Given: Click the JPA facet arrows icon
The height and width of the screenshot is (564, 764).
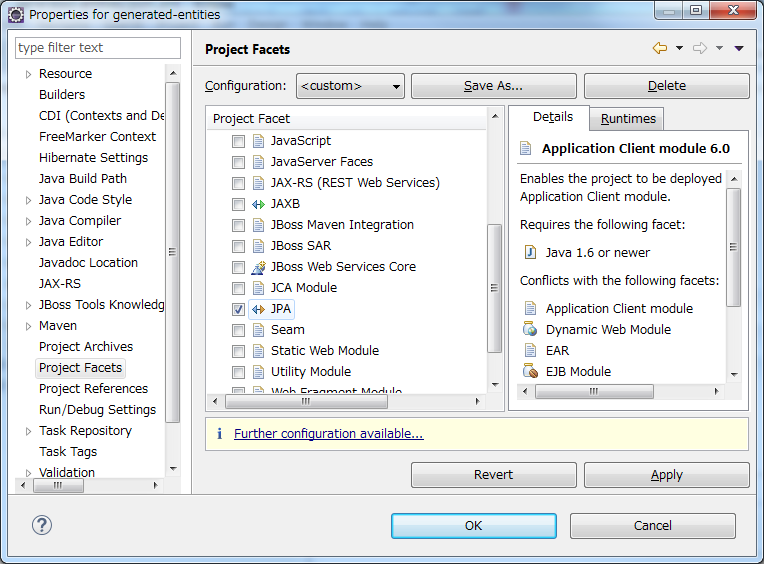Looking at the screenshot, I should tap(258, 309).
